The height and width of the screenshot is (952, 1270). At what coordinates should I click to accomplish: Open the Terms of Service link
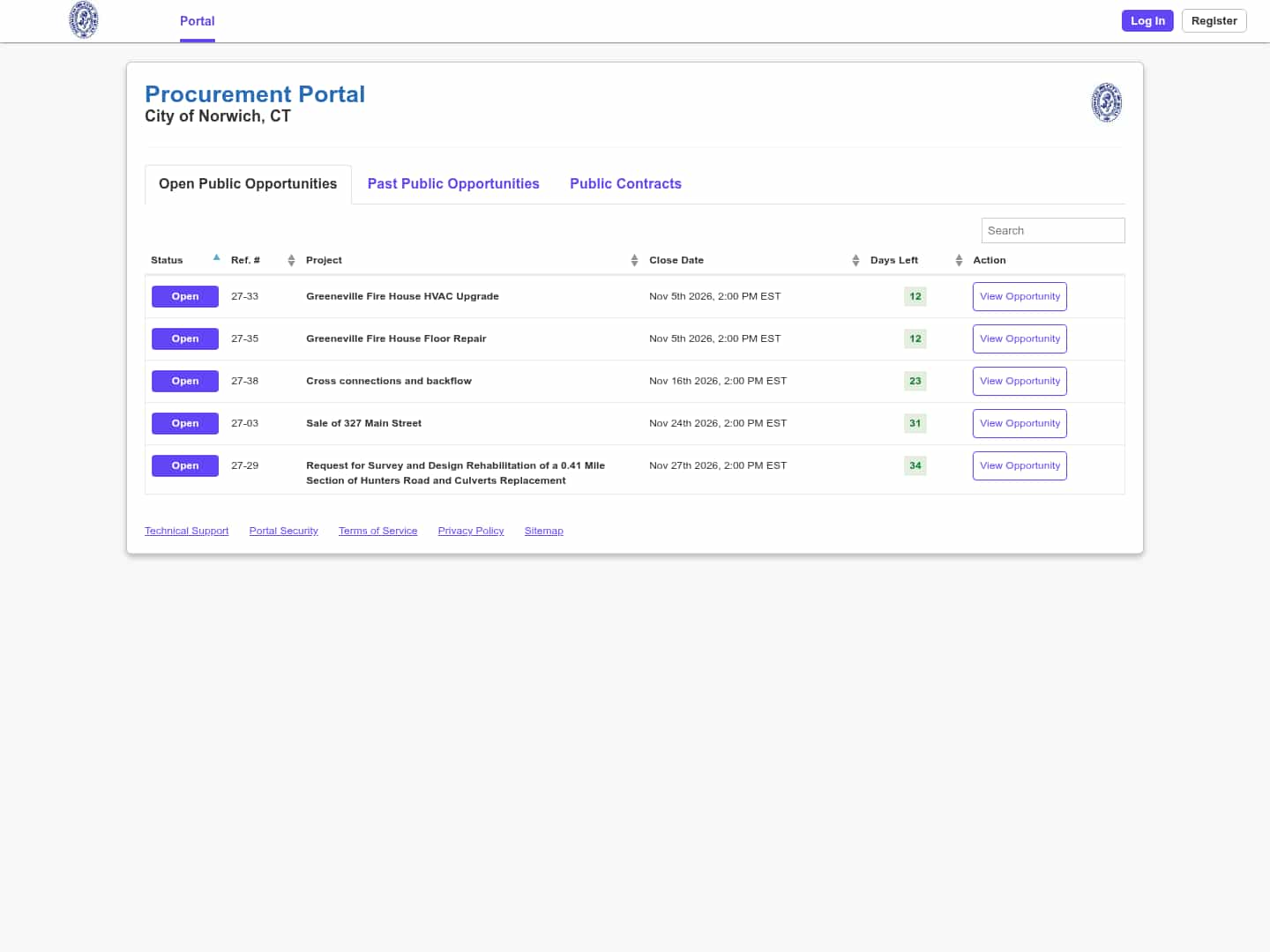[x=378, y=531]
